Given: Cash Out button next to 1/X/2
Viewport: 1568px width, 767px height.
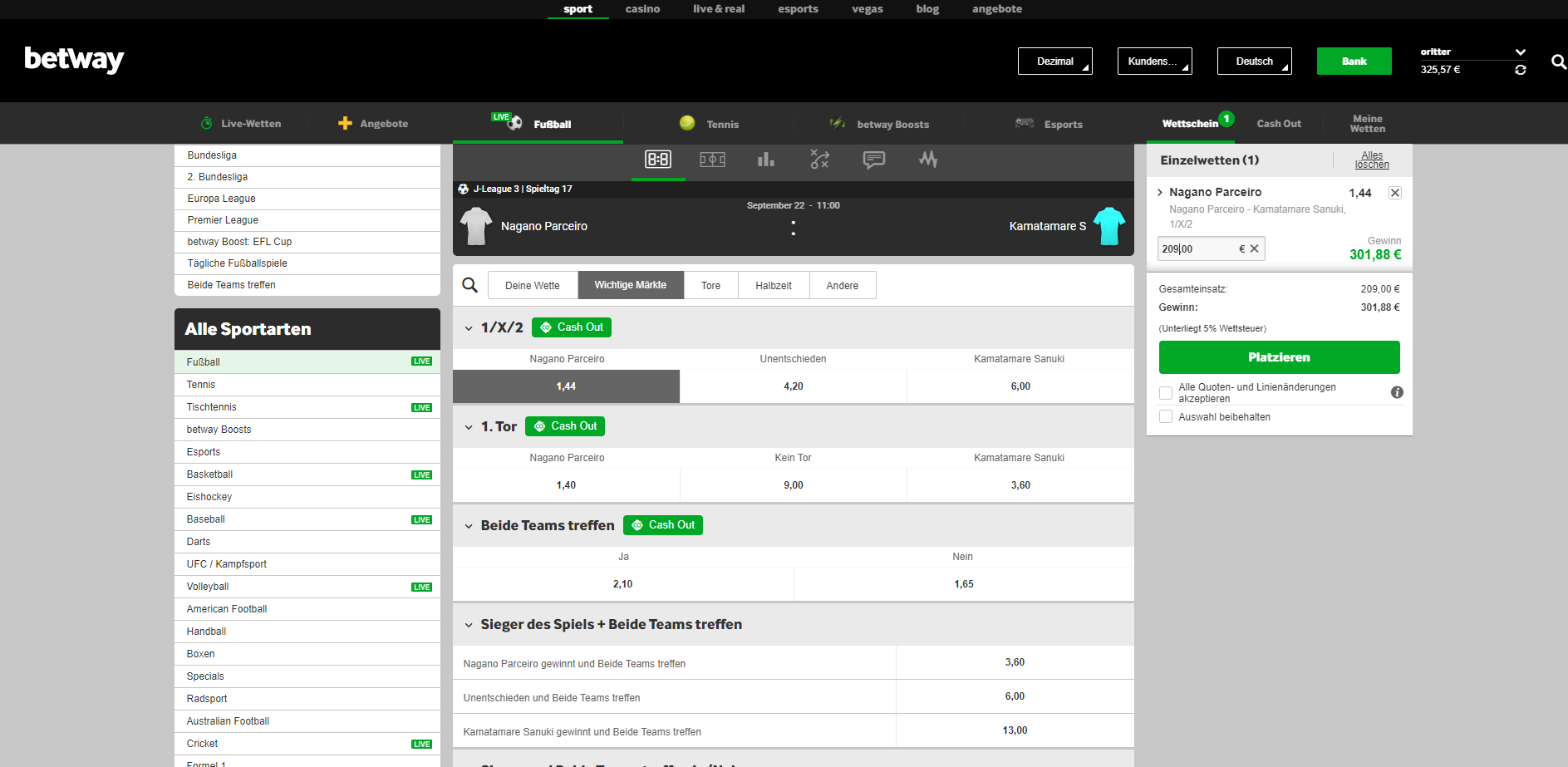Looking at the screenshot, I should (572, 327).
